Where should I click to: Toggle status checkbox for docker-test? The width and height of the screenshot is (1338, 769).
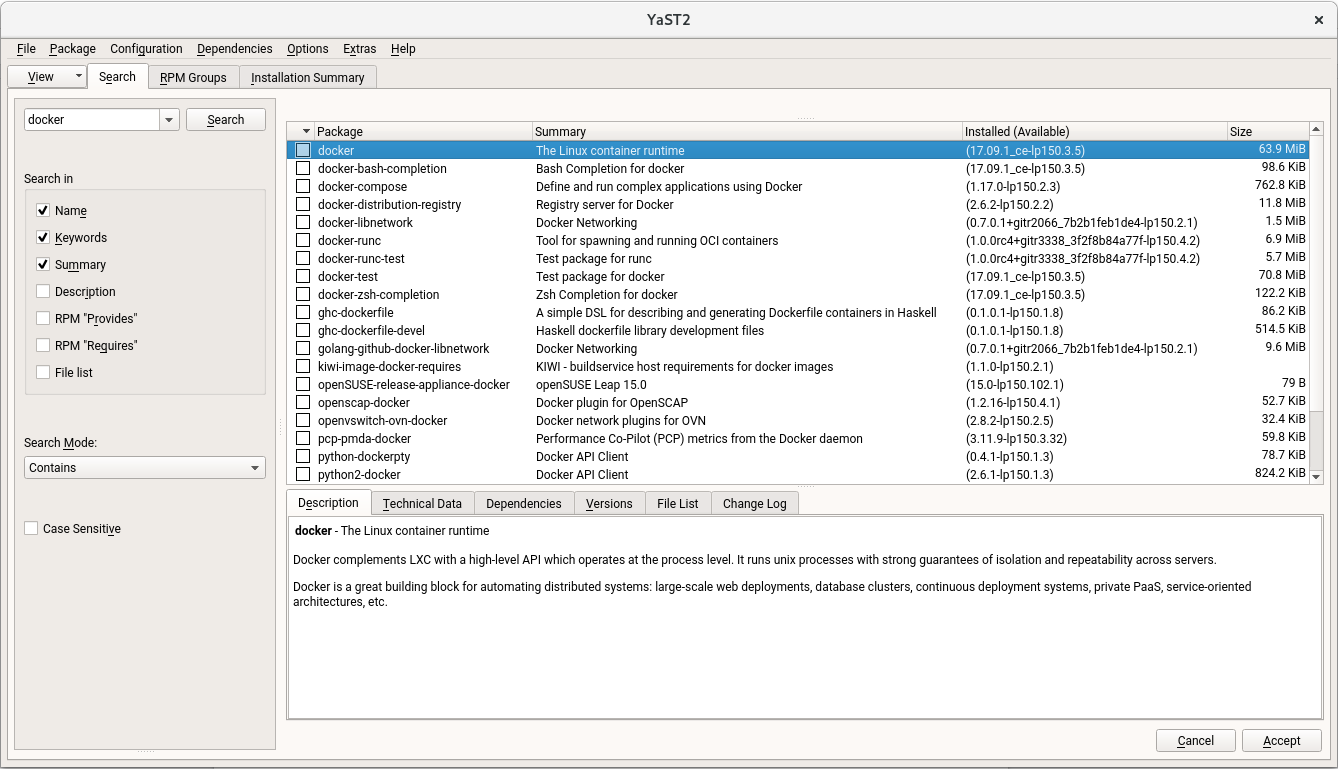[x=303, y=276]
